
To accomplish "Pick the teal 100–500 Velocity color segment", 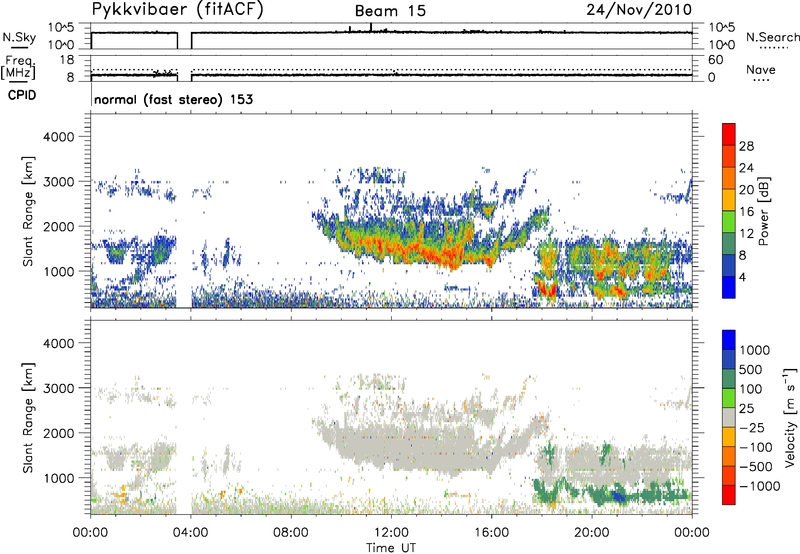I will pyautogui.click(x=729, y=379).
